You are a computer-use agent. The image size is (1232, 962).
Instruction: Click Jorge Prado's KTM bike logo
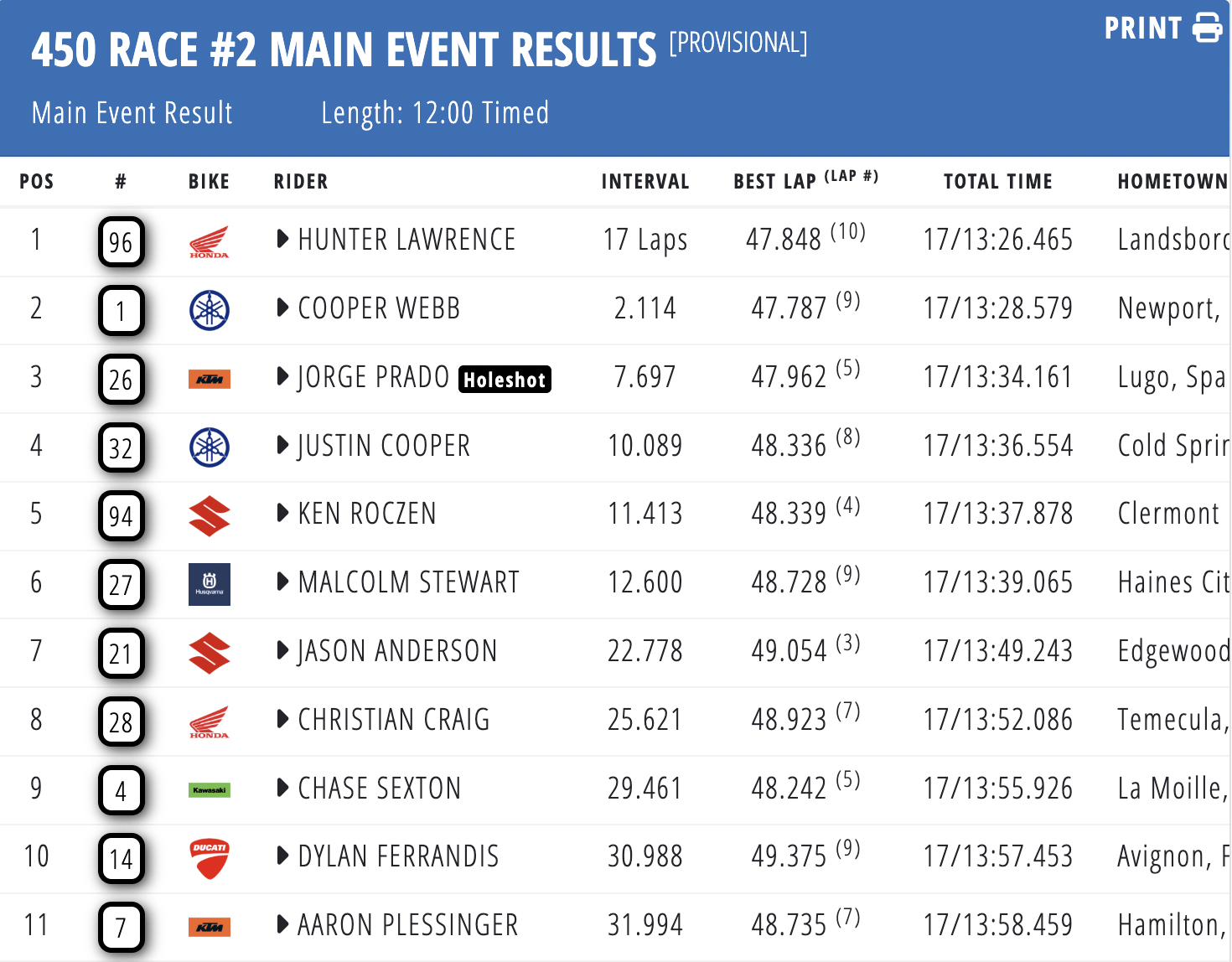click(x=209, y=380)
